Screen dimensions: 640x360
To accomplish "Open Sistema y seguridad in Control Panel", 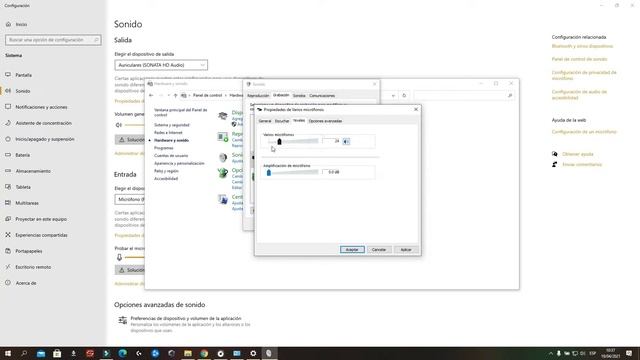I will [x=171, y=125].
